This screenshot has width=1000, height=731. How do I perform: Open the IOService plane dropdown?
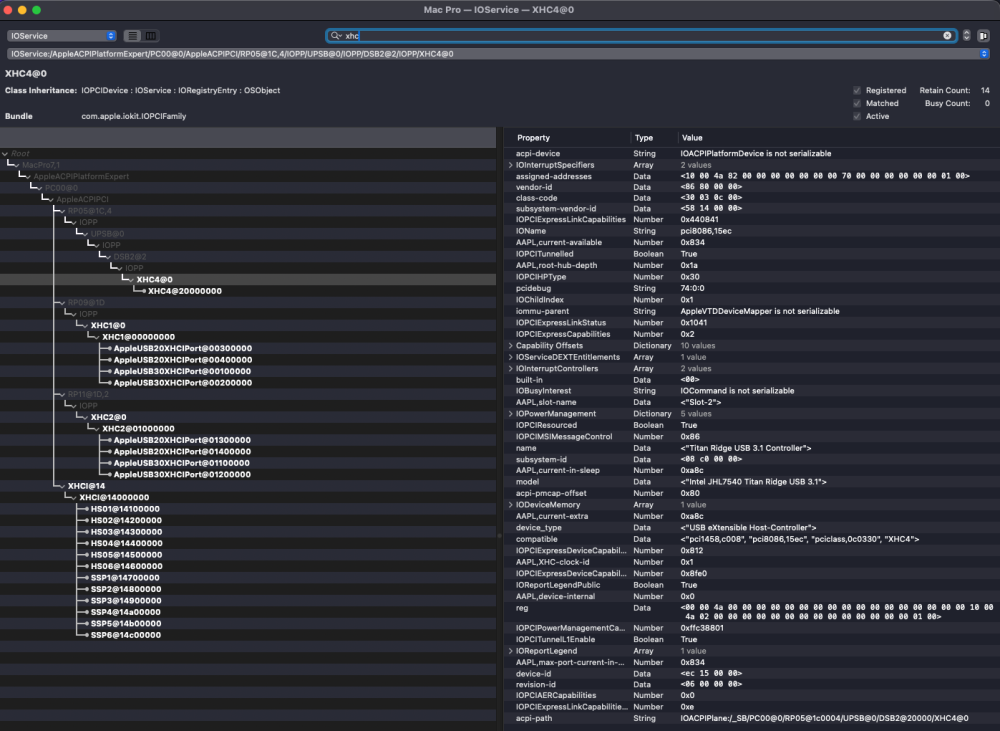click(x=62, y=36)
